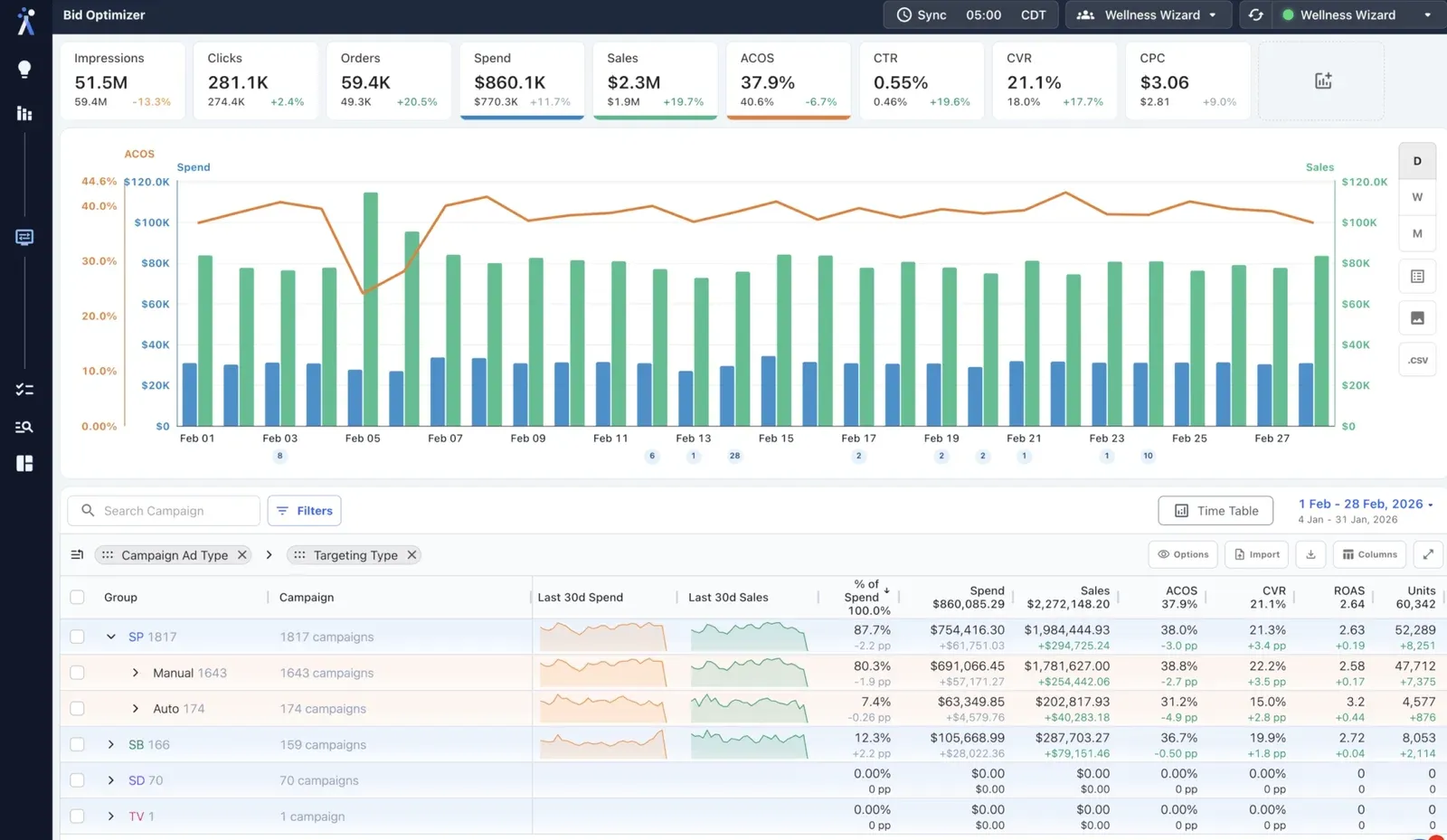Click the SB row Last 30d Sales sparkline
Screen dimensions: 1447x840
point(749,745)
